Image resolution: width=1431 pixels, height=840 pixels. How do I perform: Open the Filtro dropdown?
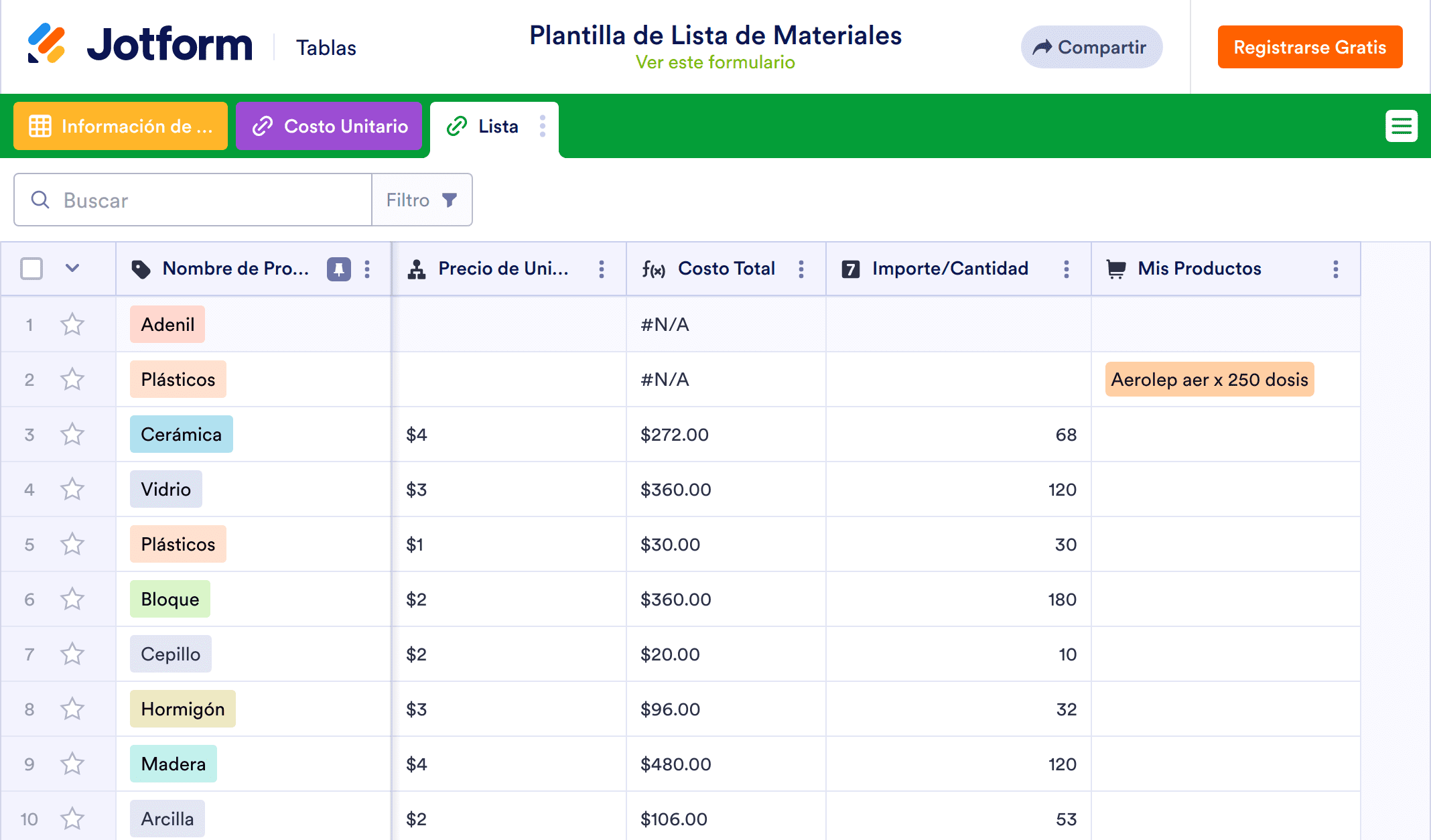tap(422, 200)
